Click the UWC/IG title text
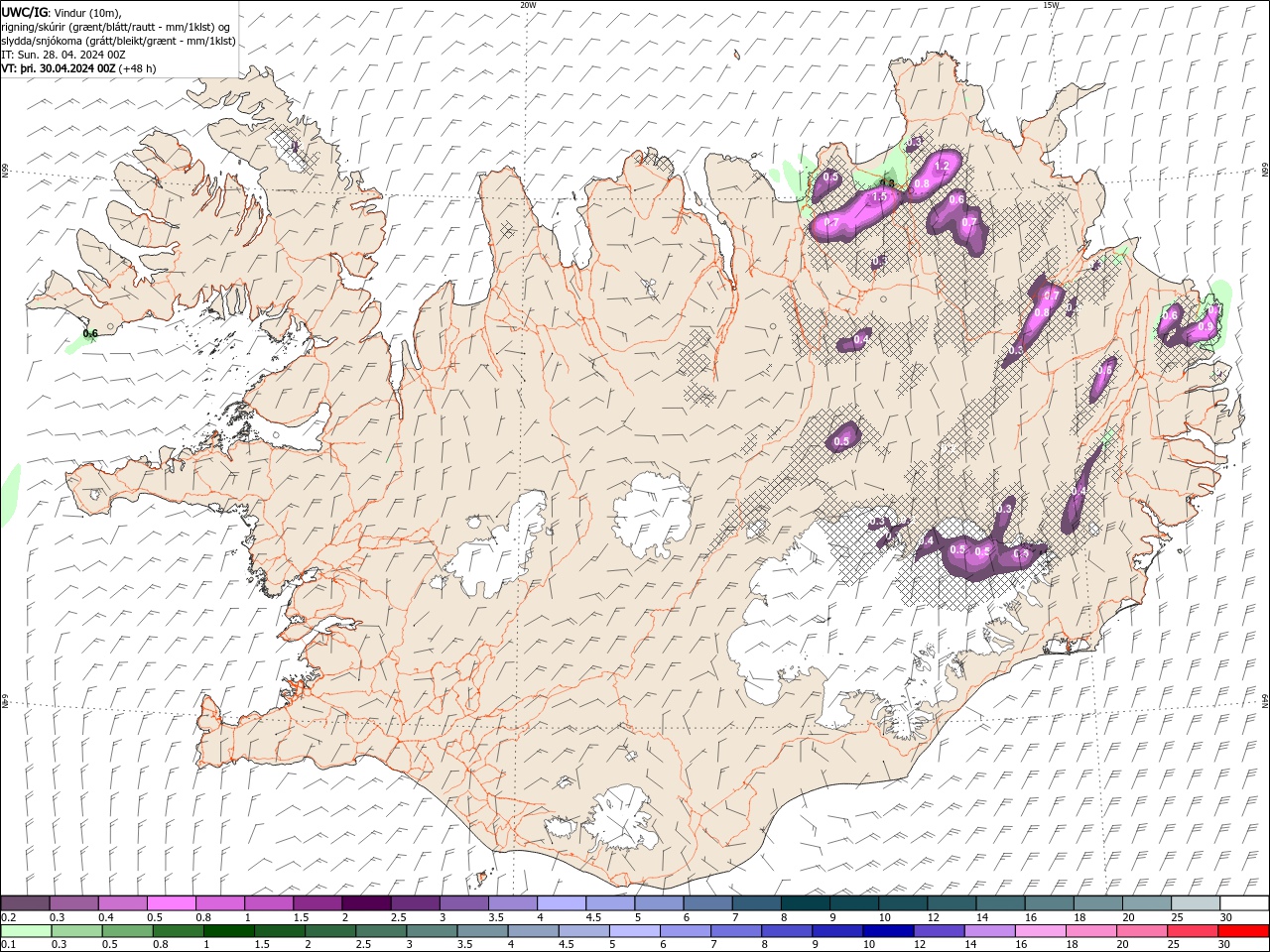The height and width of the screenshot is (952, 1270). point(25,12)
